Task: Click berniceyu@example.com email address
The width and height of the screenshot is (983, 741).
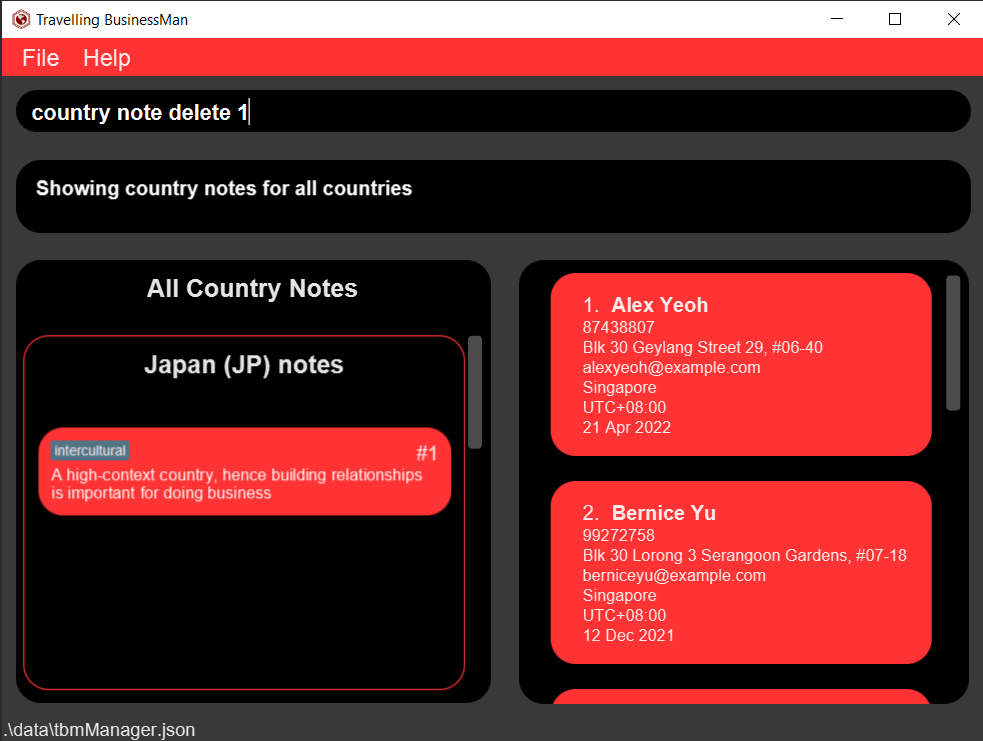Action: point(673,575)
